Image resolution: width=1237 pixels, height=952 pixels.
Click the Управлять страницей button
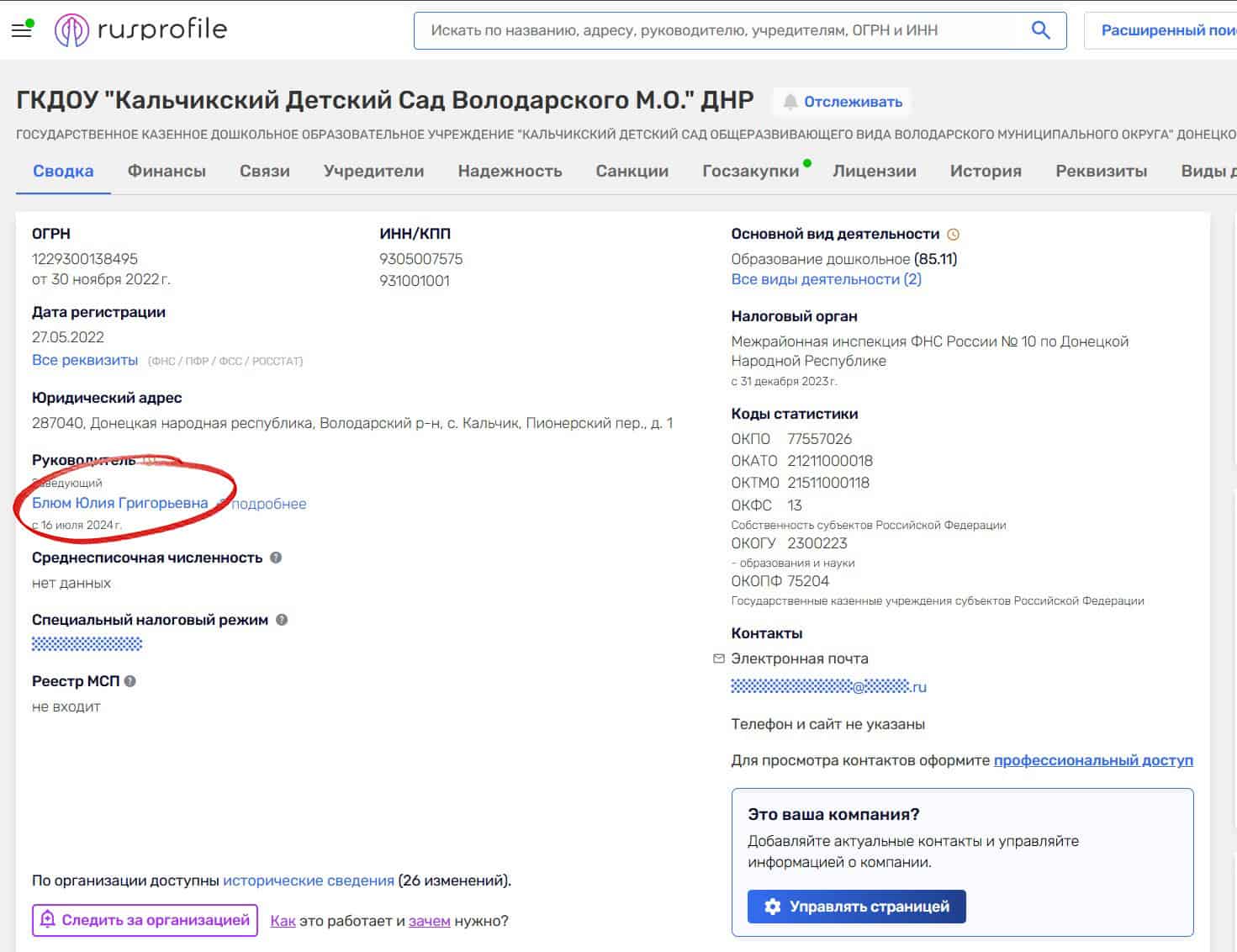(x=856, y=907)
